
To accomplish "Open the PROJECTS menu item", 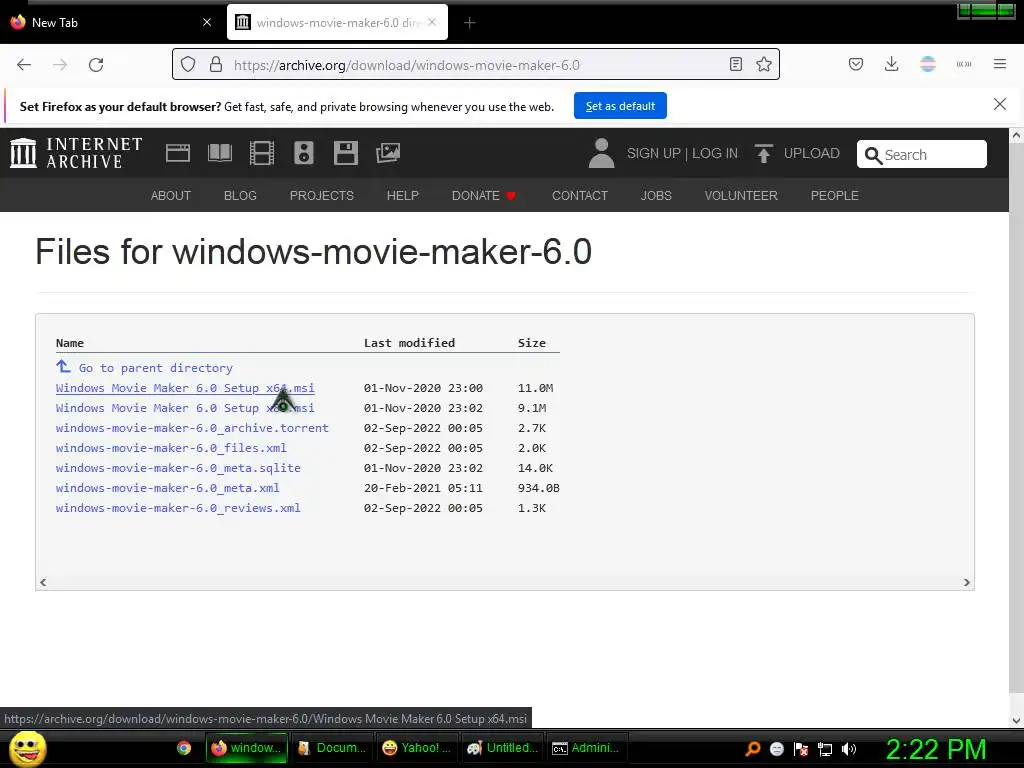I will (x=322, y=195).
